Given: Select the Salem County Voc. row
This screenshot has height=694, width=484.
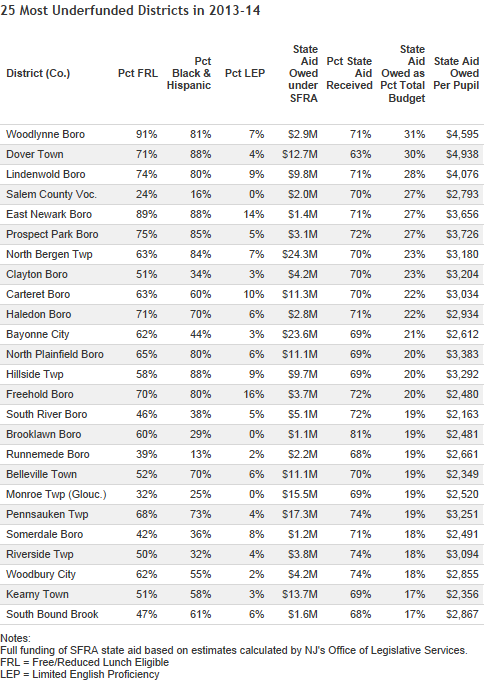Looking at the screenshot, I should (x=242, y=194).
